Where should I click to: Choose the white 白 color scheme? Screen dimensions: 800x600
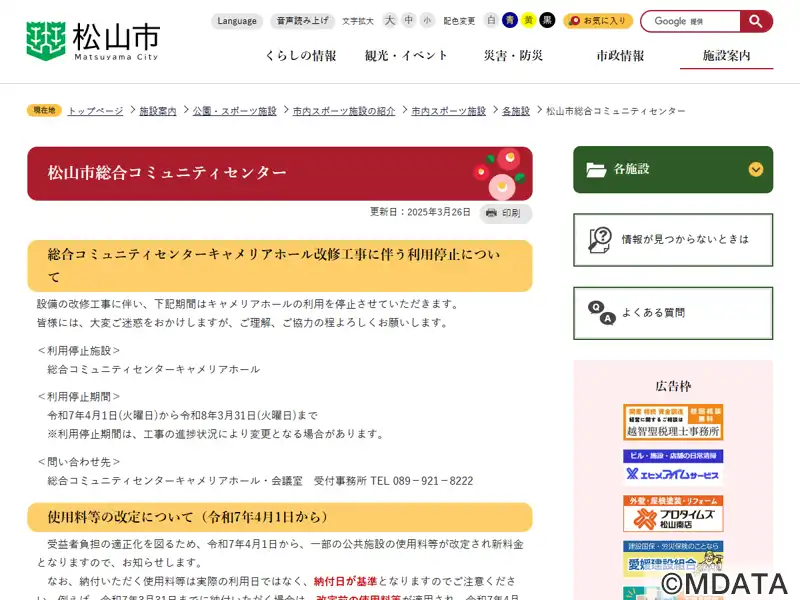point(491,20)
